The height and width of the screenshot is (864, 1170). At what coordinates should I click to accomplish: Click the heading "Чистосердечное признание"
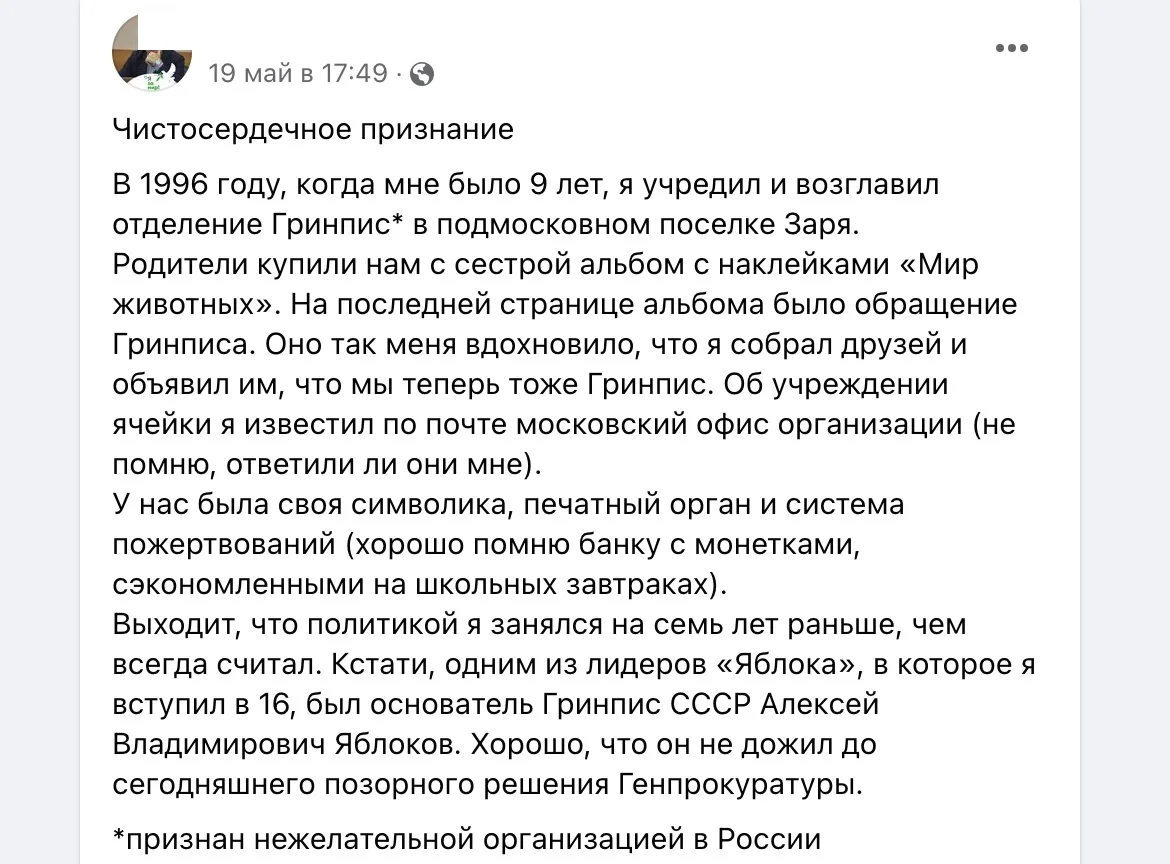pyautogui.click(x=313, y=129)
